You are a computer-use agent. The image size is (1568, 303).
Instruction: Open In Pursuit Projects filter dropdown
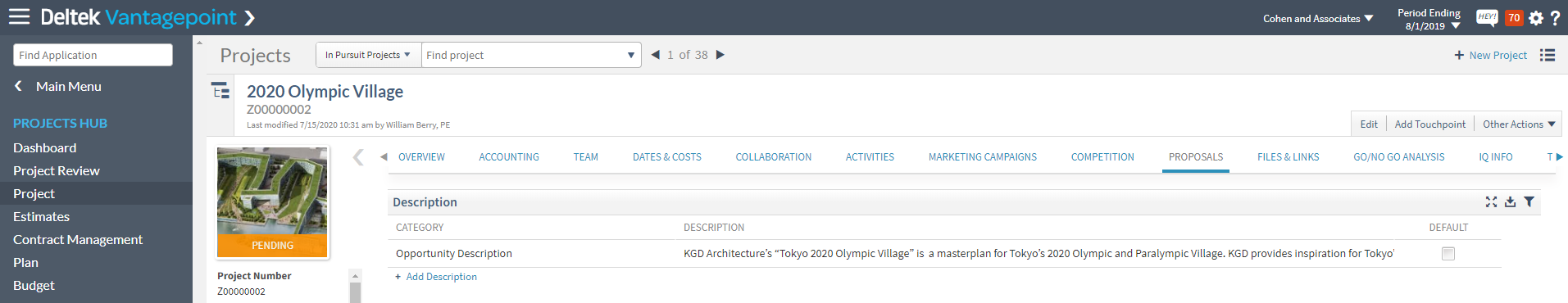368,55
